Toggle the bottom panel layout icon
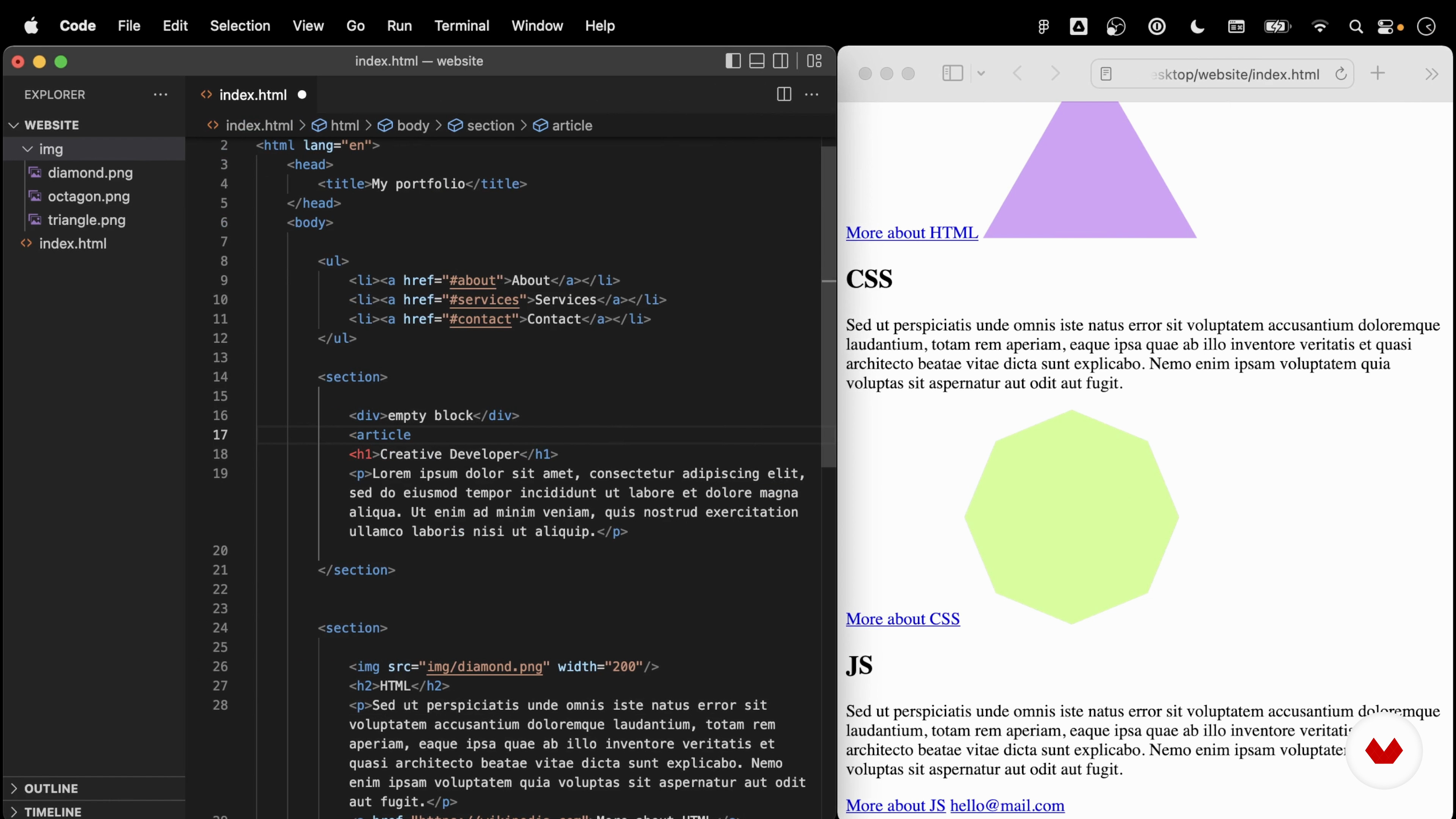This screenshot has width=1456, height=819. pyautogui.click(x=757, y=61)
